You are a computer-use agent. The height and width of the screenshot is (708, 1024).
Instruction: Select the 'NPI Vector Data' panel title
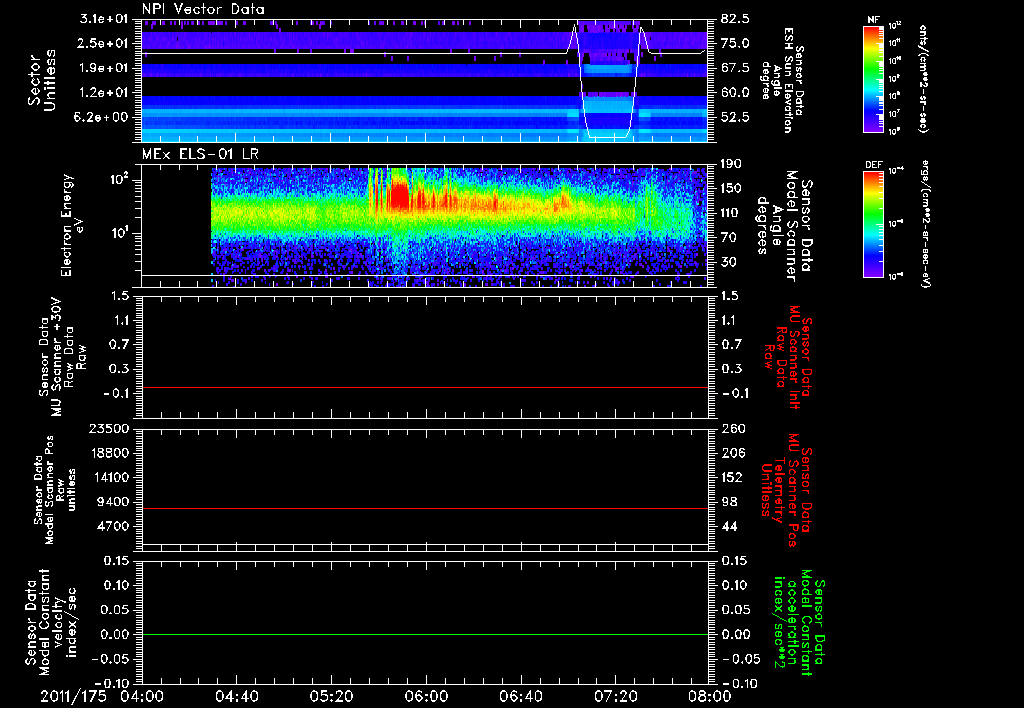click(x=203, y=9)
